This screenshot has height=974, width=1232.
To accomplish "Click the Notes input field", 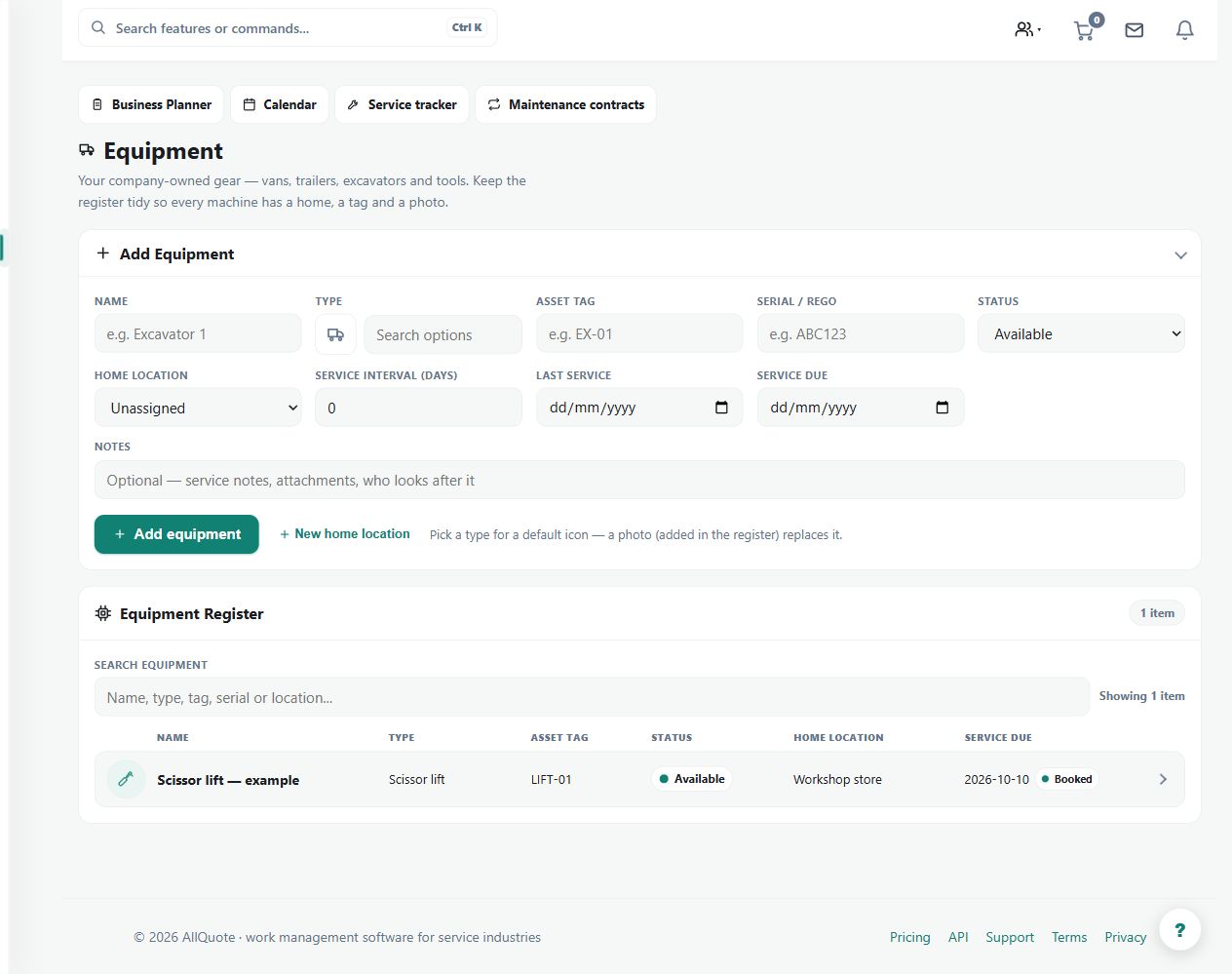I will [639, 480].
